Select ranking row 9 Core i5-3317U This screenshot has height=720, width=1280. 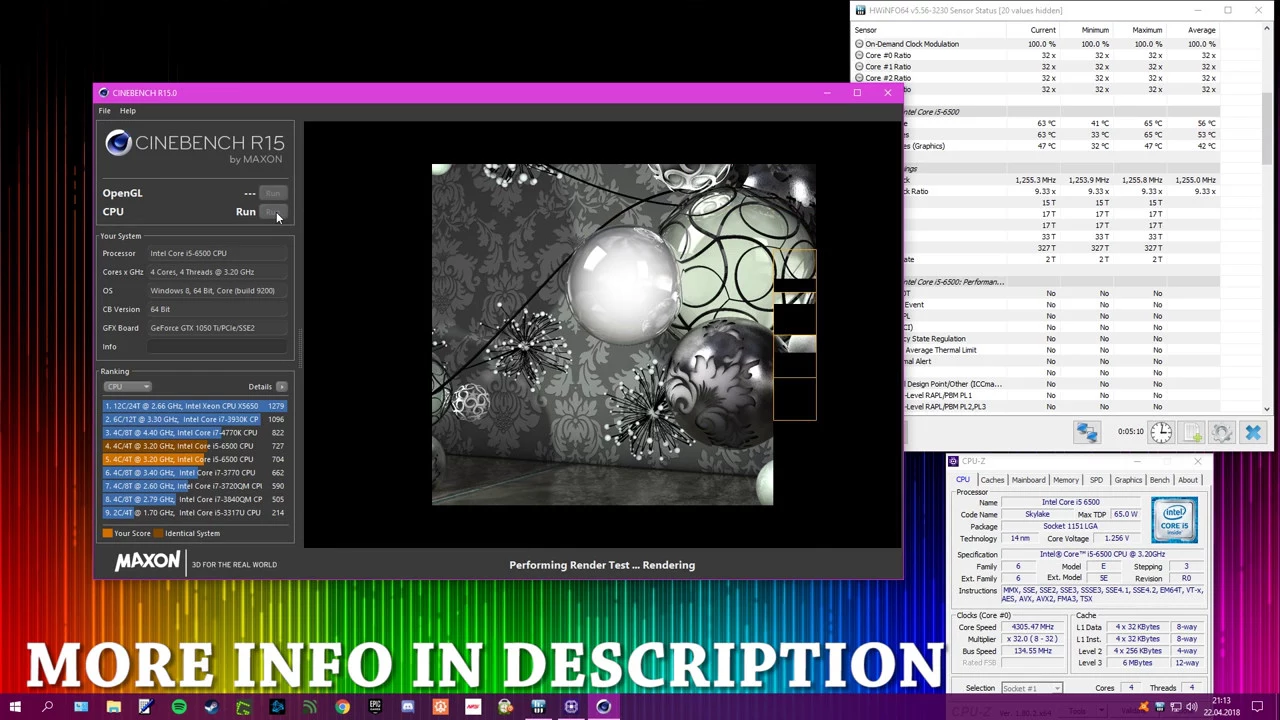(x=195, y=513)
